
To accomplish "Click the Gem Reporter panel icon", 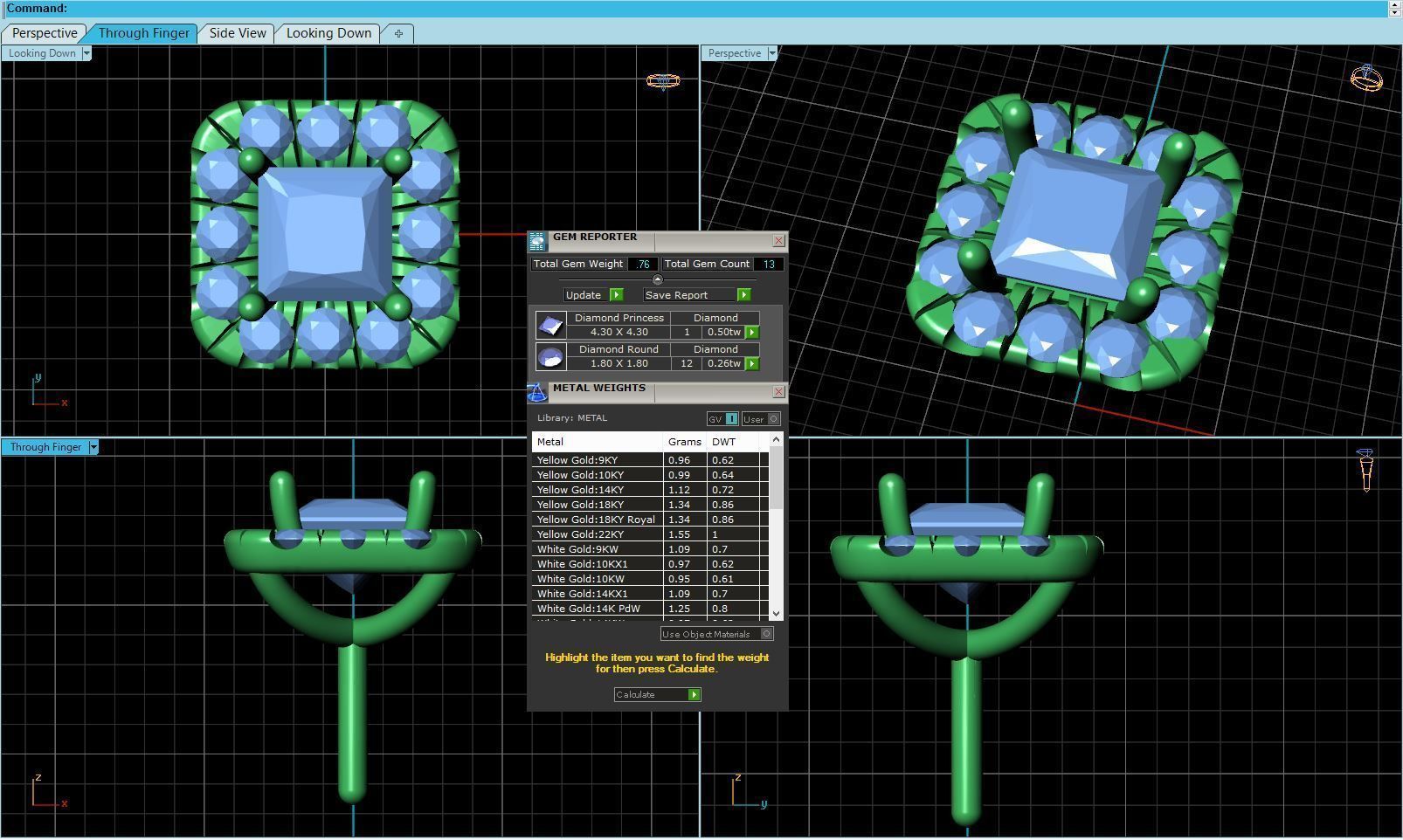I will pyautogui.click(x=537, y=241).
